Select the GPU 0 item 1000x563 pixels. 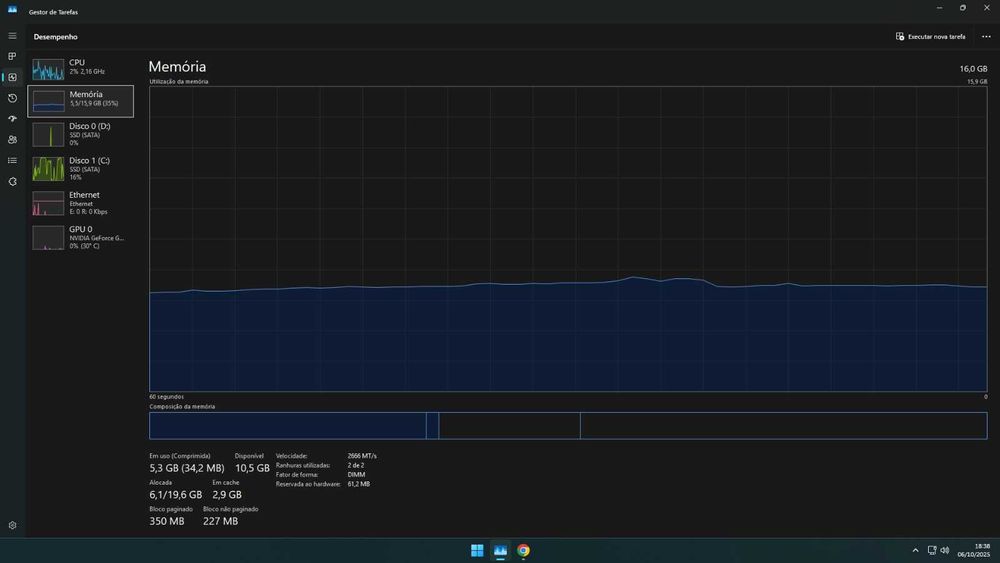(x=80, y=237)
